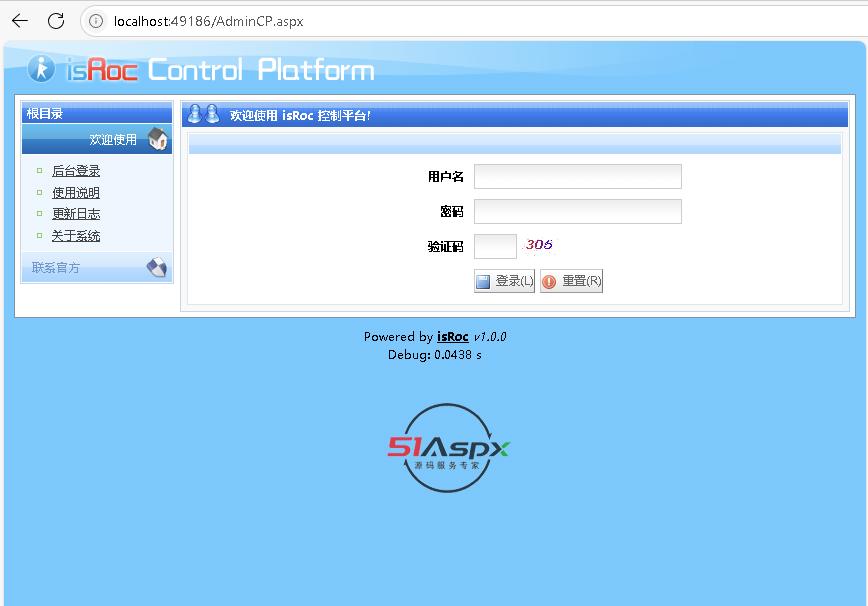Click the 'Control Platform' header title
868x606 pixels.
coord(261,70)
